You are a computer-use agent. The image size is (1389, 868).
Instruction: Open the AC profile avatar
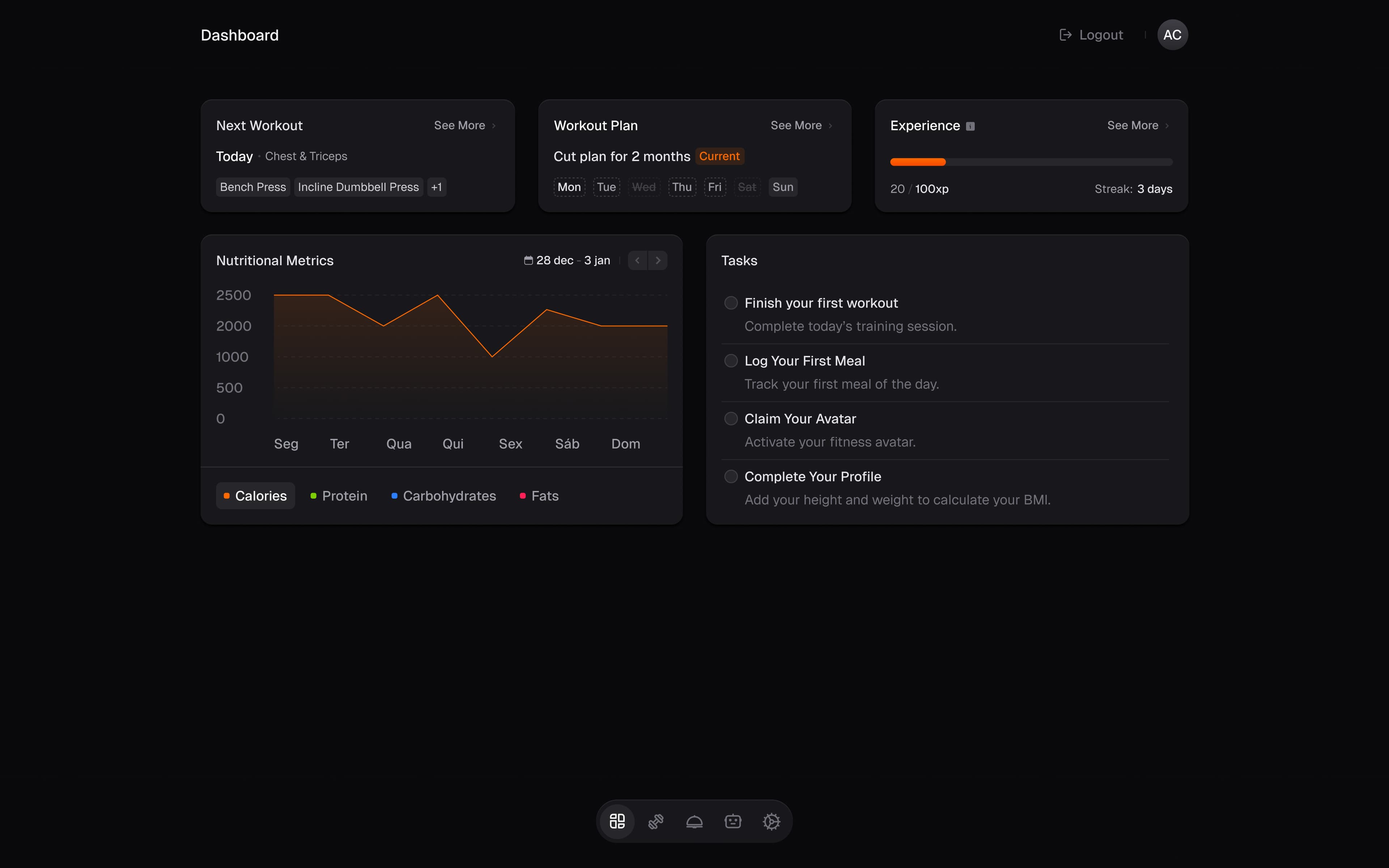click(x=1173, y=34)
